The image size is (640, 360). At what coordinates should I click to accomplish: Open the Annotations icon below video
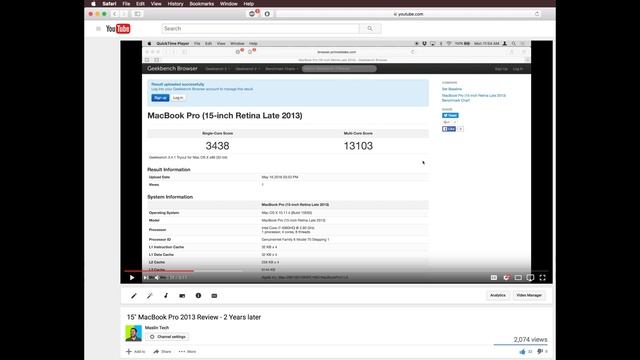coord(182,296)
